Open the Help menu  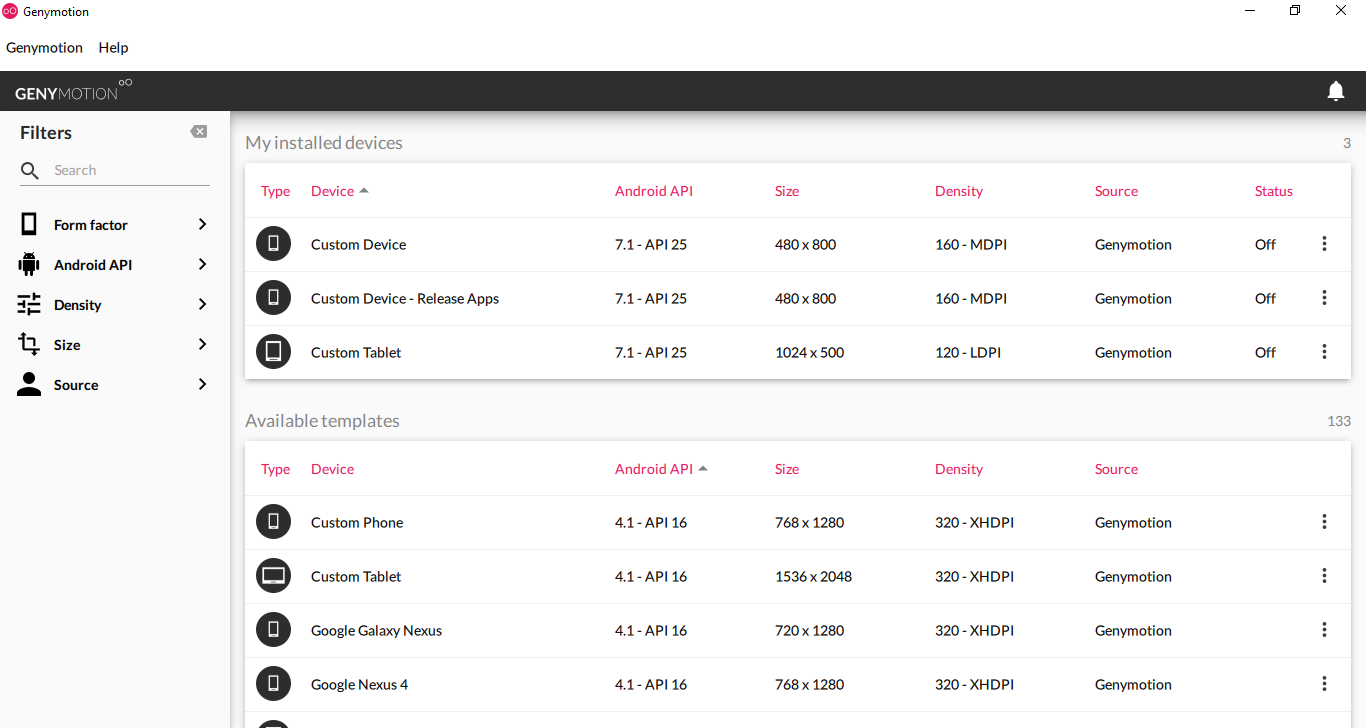pyautogui.click(x=113, y=47)
